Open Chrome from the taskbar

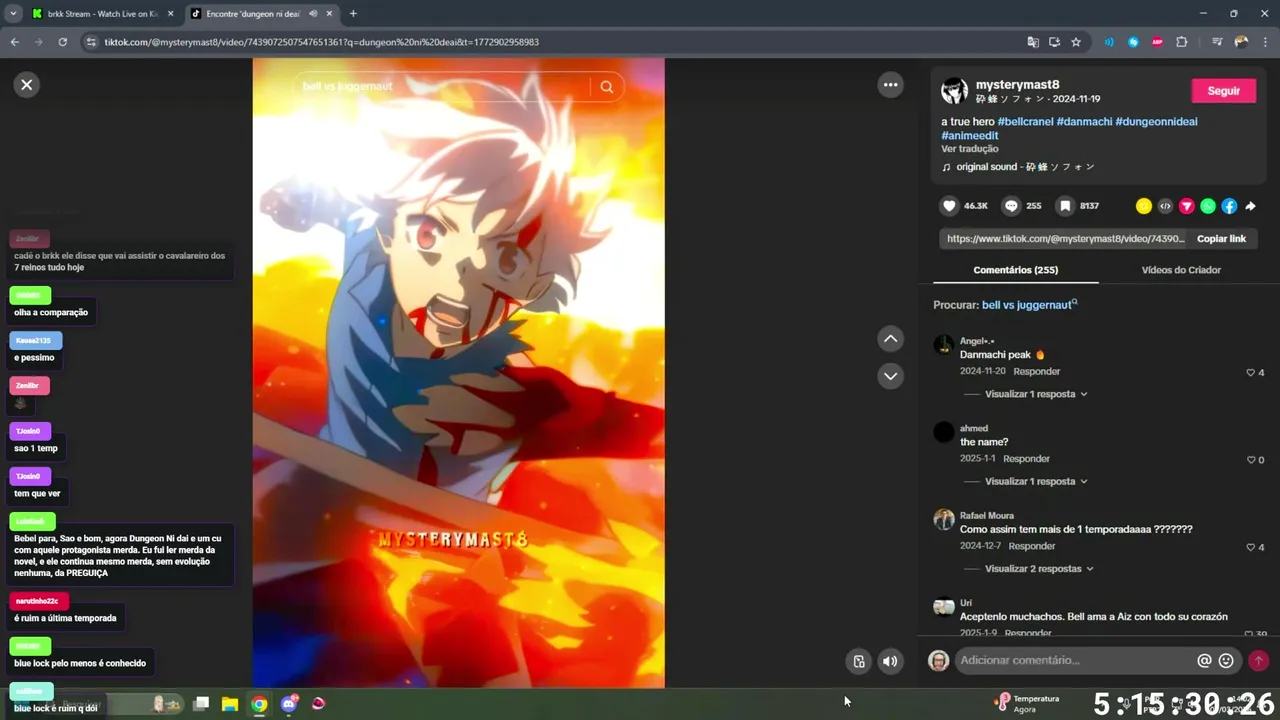click(x=259, y=704)
